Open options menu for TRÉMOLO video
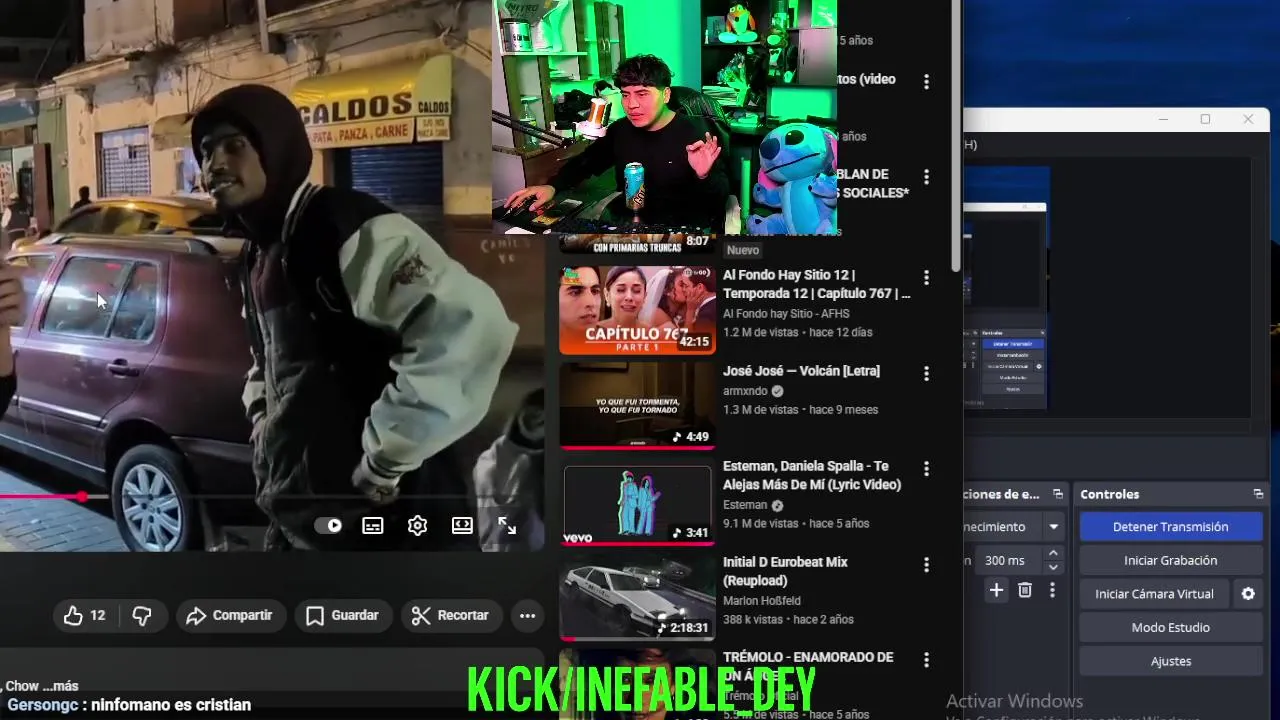This screenshot has height=720, width=1280. pos(926,660)
